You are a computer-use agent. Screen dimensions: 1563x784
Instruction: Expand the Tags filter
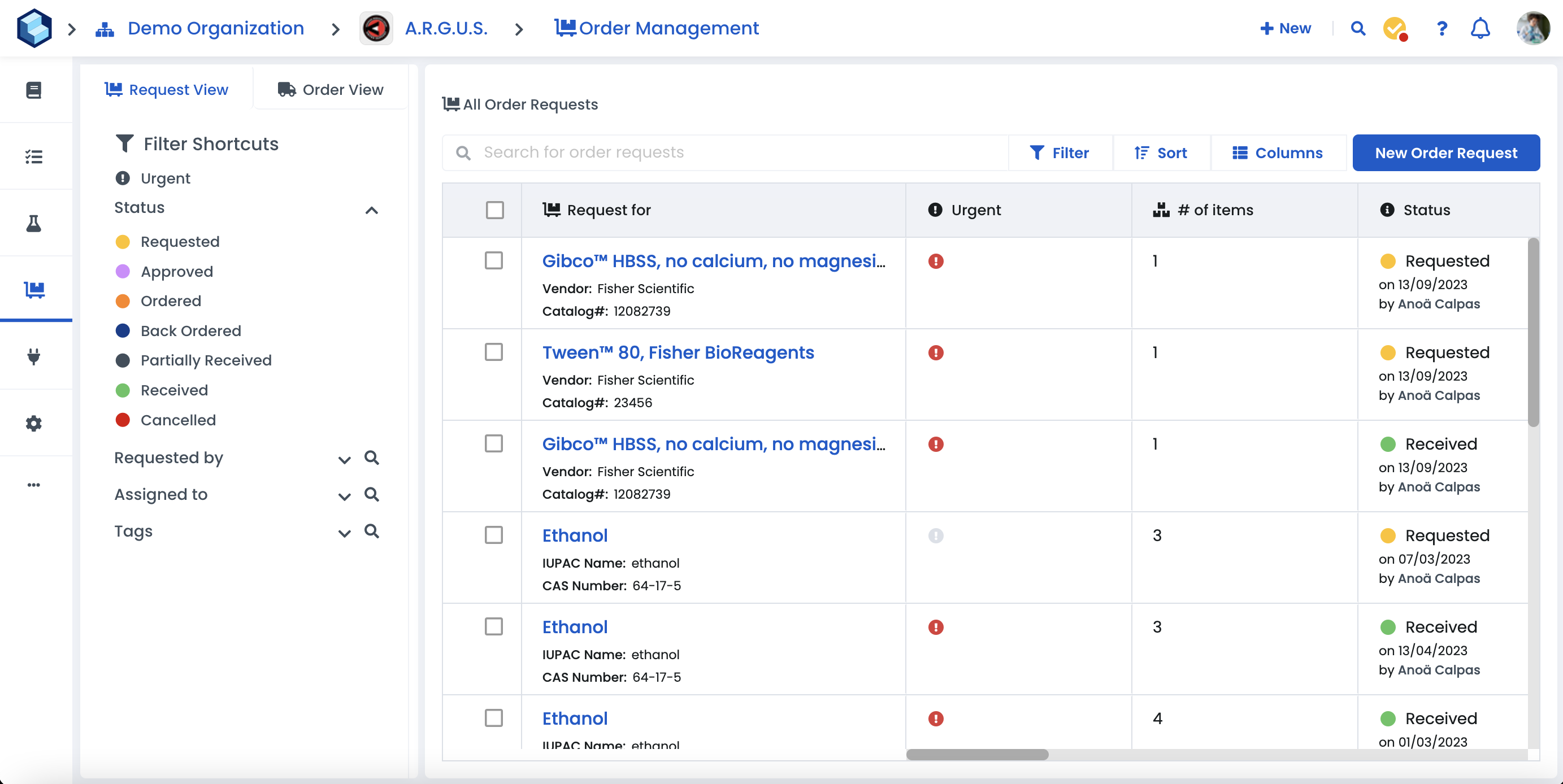(x=344, y=533)
